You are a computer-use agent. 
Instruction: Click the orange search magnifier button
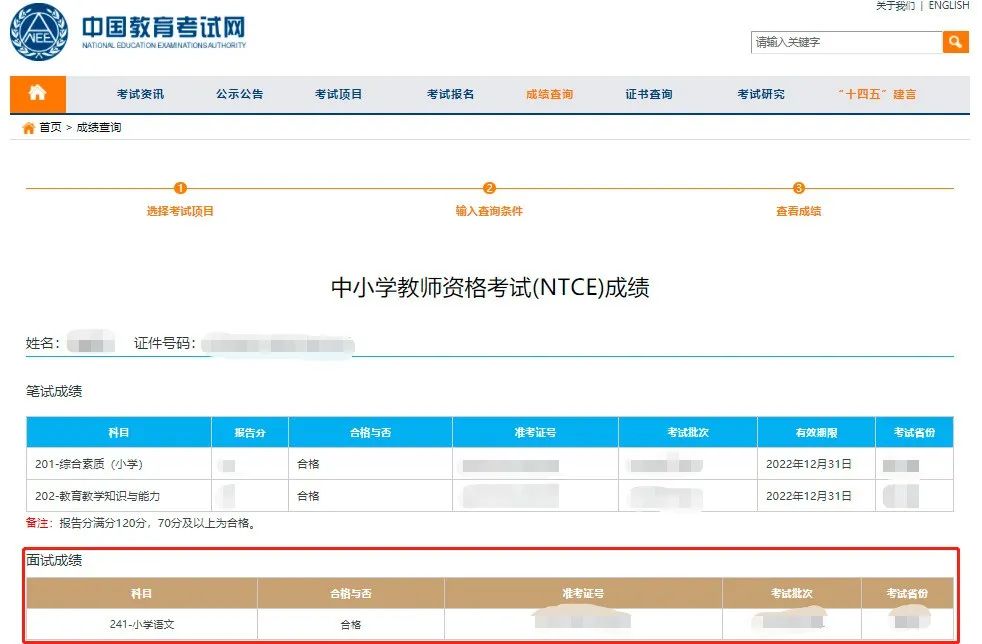pos(955,42)
